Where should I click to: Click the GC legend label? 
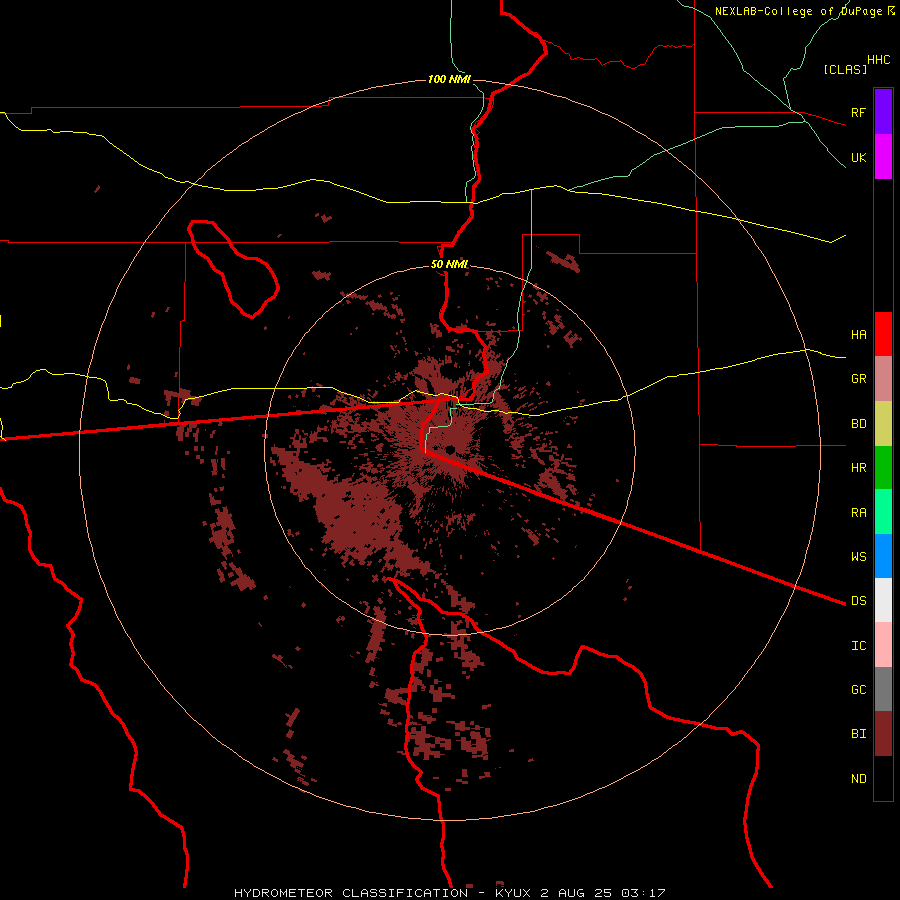pyautogui.click(x=858, y=690)
